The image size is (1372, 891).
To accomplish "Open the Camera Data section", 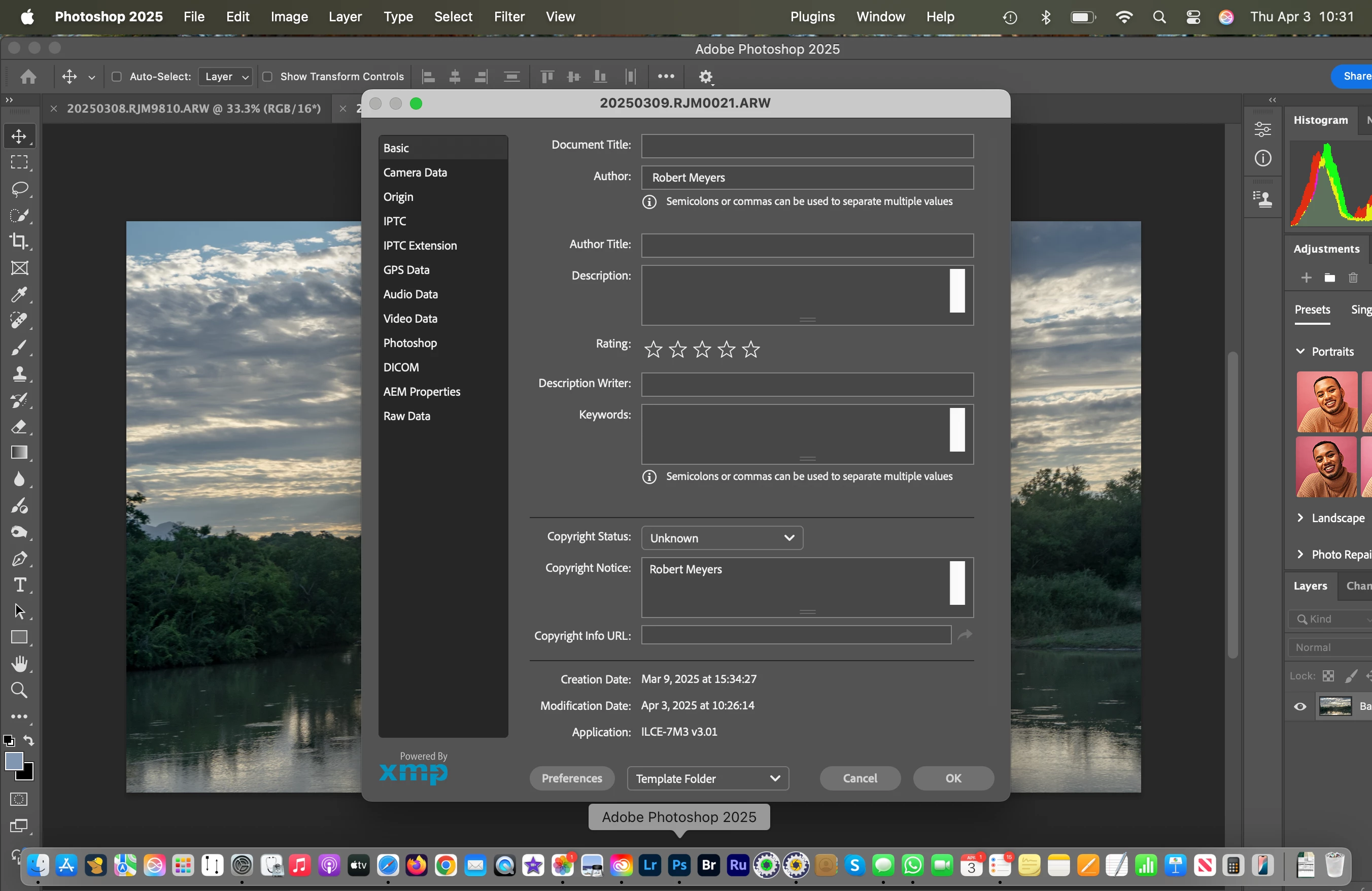I will [x=415, y=173].
